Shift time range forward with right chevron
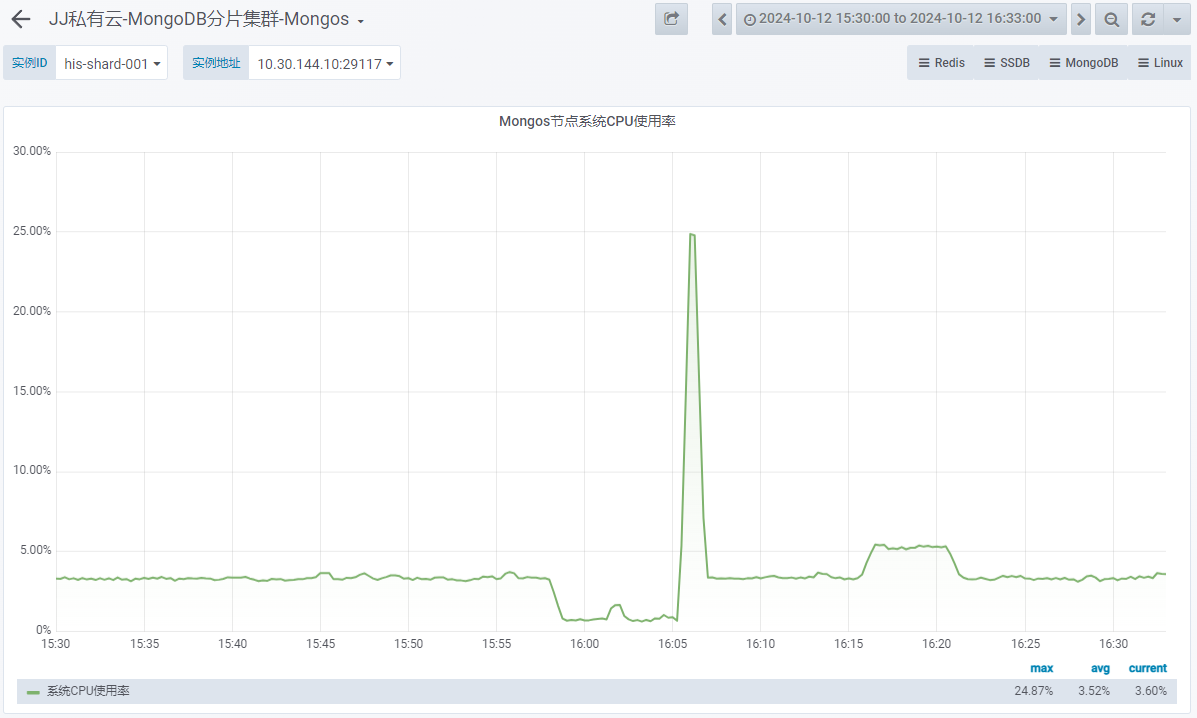The height and width of the screenshot is (718, 1197). [x=1081, y=19]
